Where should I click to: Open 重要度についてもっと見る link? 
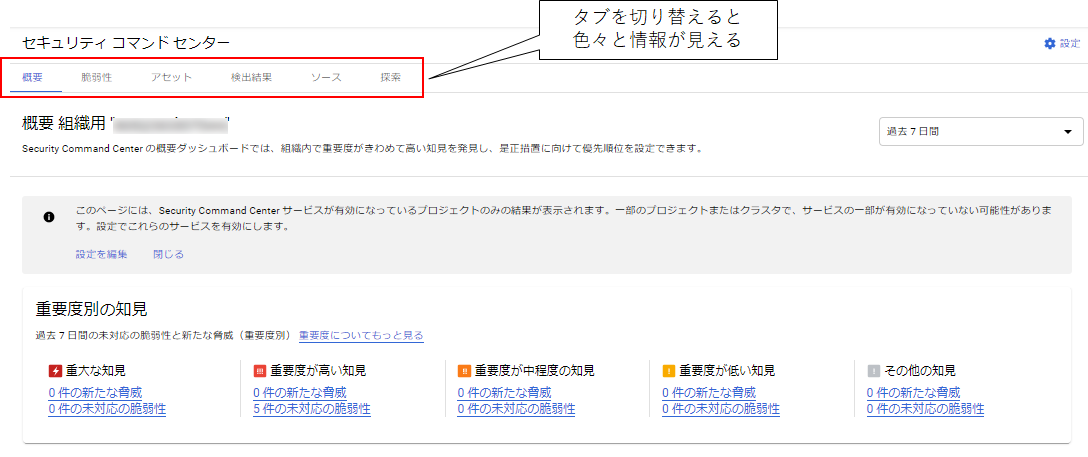(361, 336)
